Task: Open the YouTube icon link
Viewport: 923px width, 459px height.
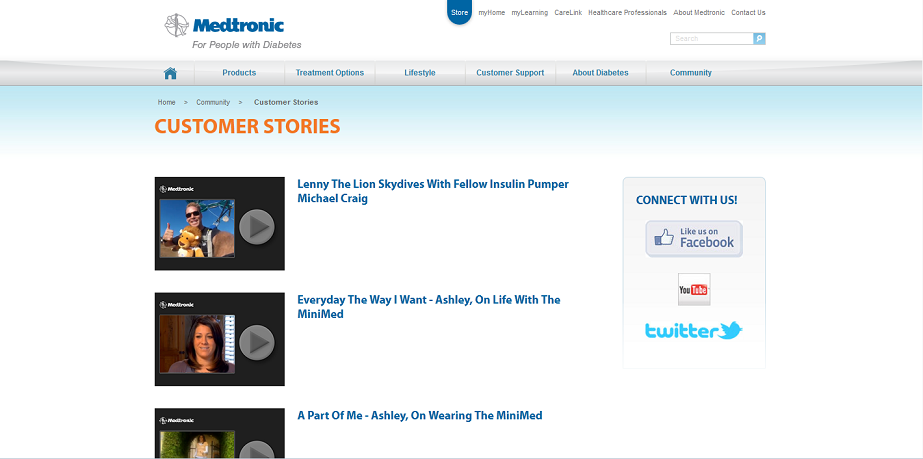Action: click(x=694, y=289)
